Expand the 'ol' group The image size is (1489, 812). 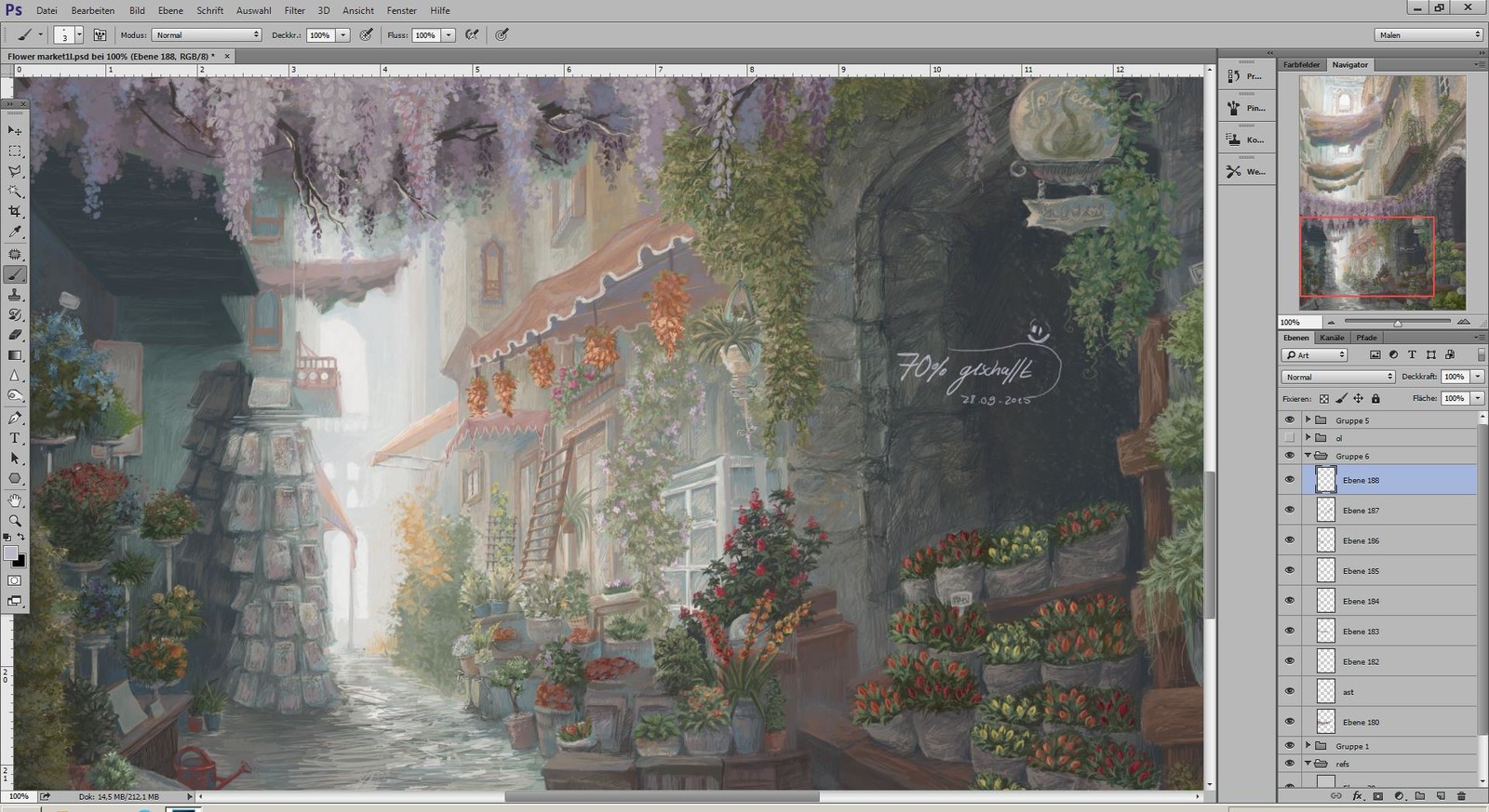point(1308,438)
